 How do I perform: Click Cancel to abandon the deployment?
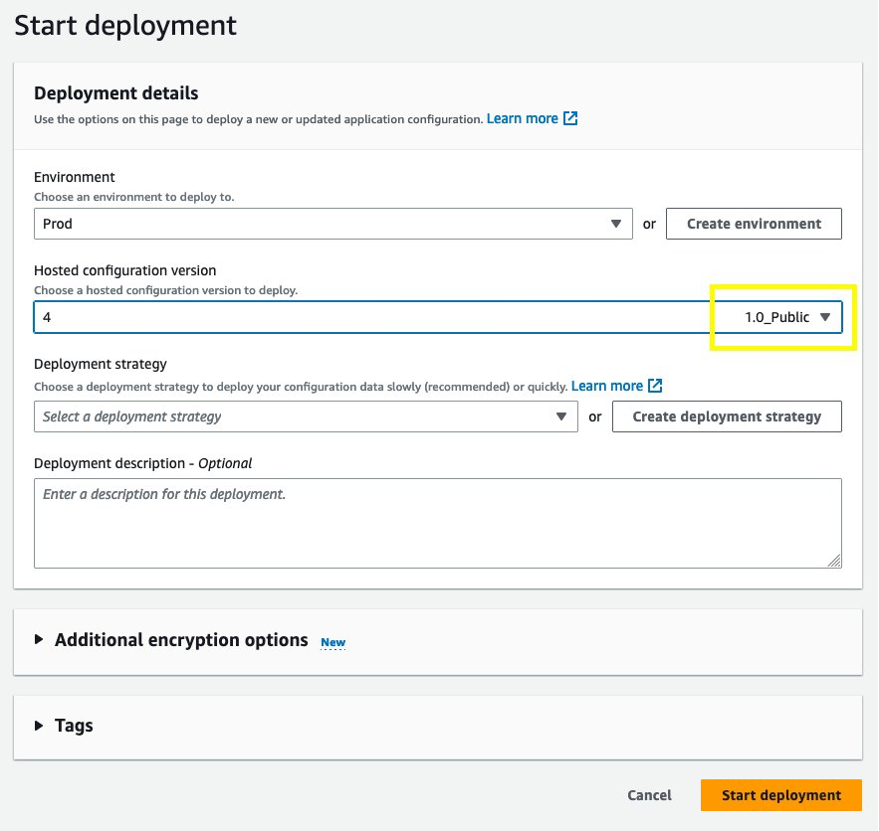click(649, 795)
